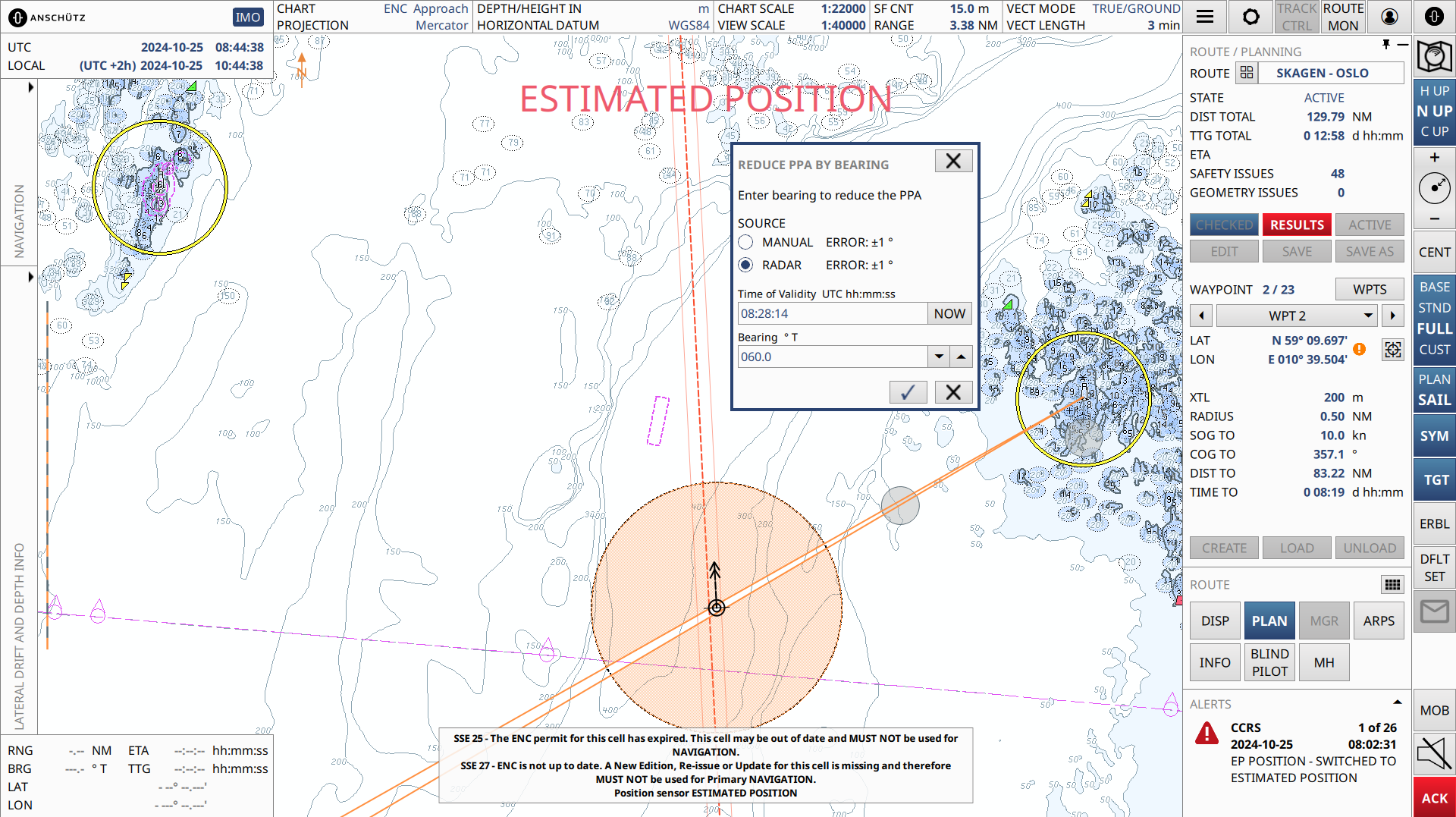Open the settings gear icon
This screenshot has height=817, width=1456.
[1250, 16]
